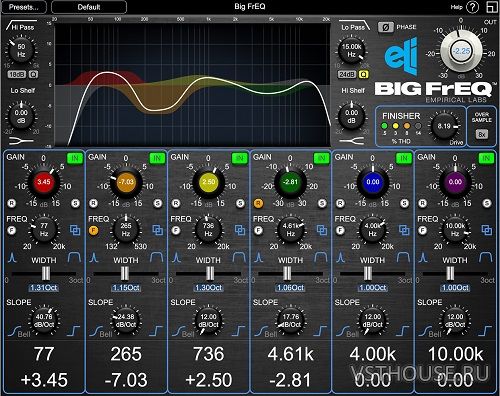
Task: Click the window resize icon at top right
Action: 491,7
